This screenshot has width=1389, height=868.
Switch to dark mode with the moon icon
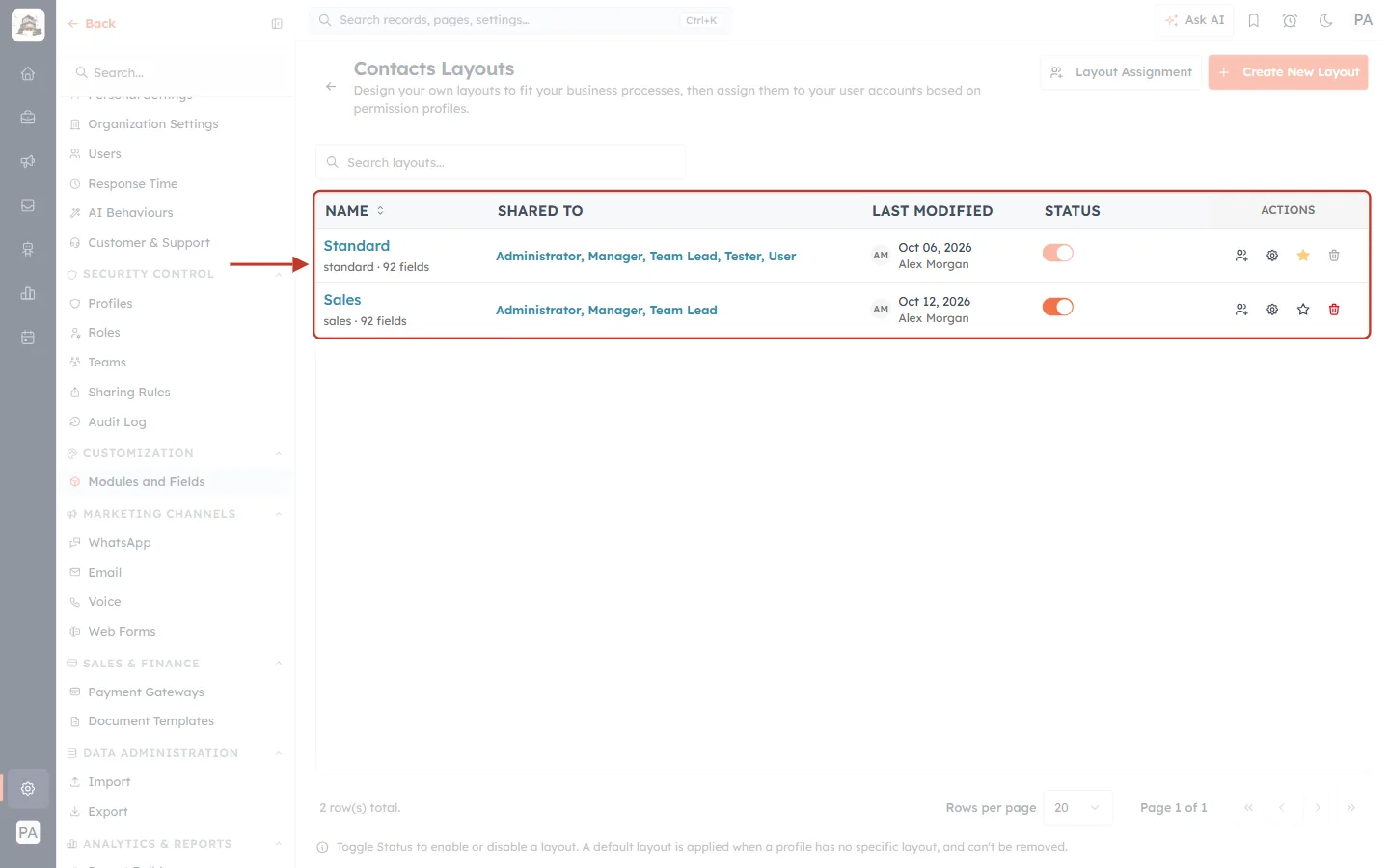(1326, 20)
